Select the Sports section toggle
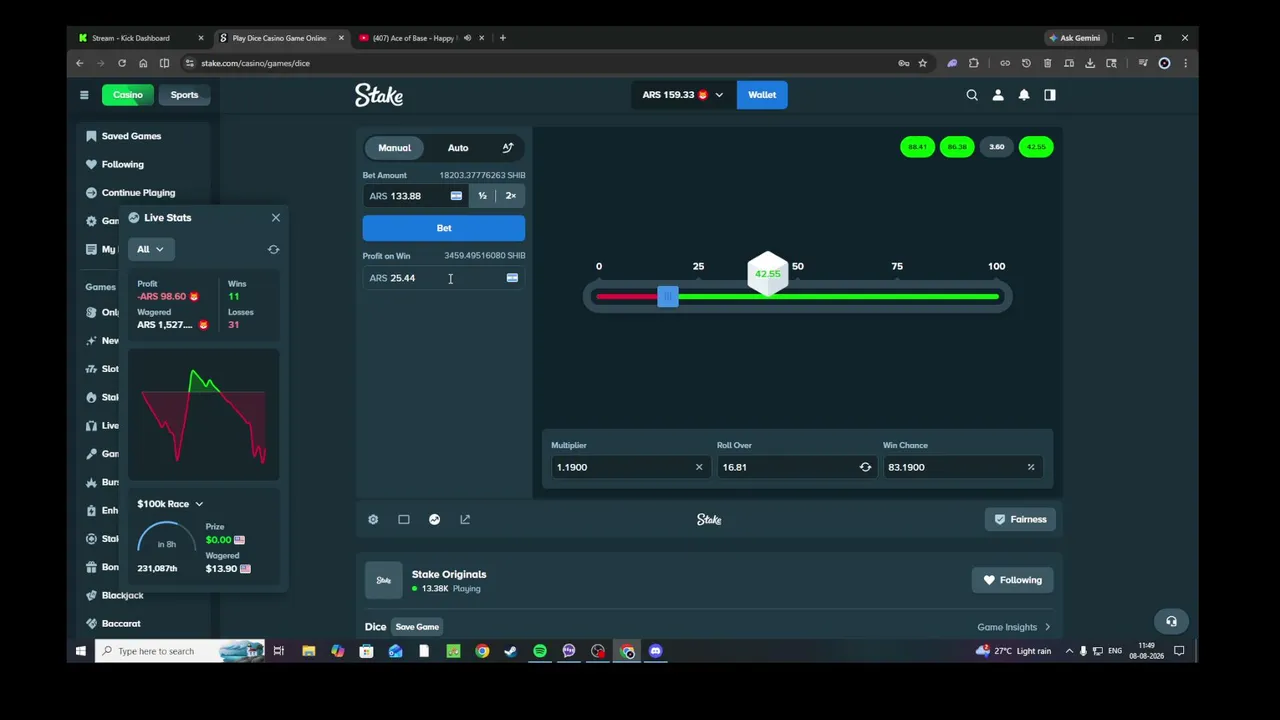This screenshot has height=720, width=1280. tap(184, 95)
